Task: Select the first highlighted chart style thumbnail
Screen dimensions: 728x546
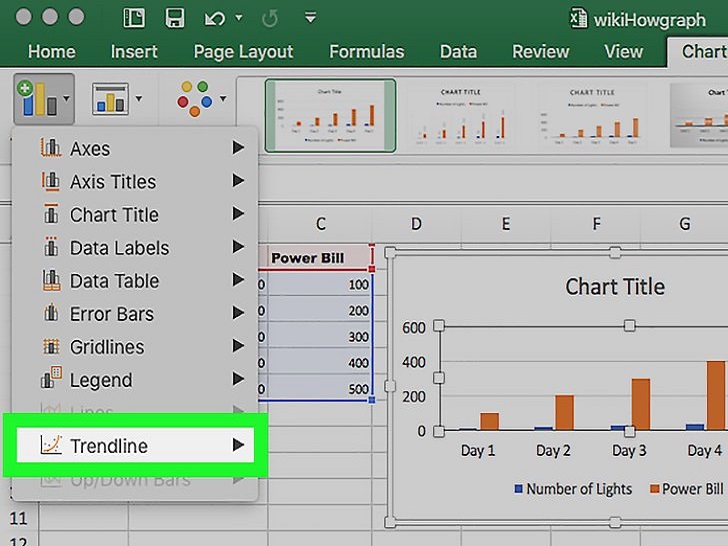Action: [x=330, y=115]
